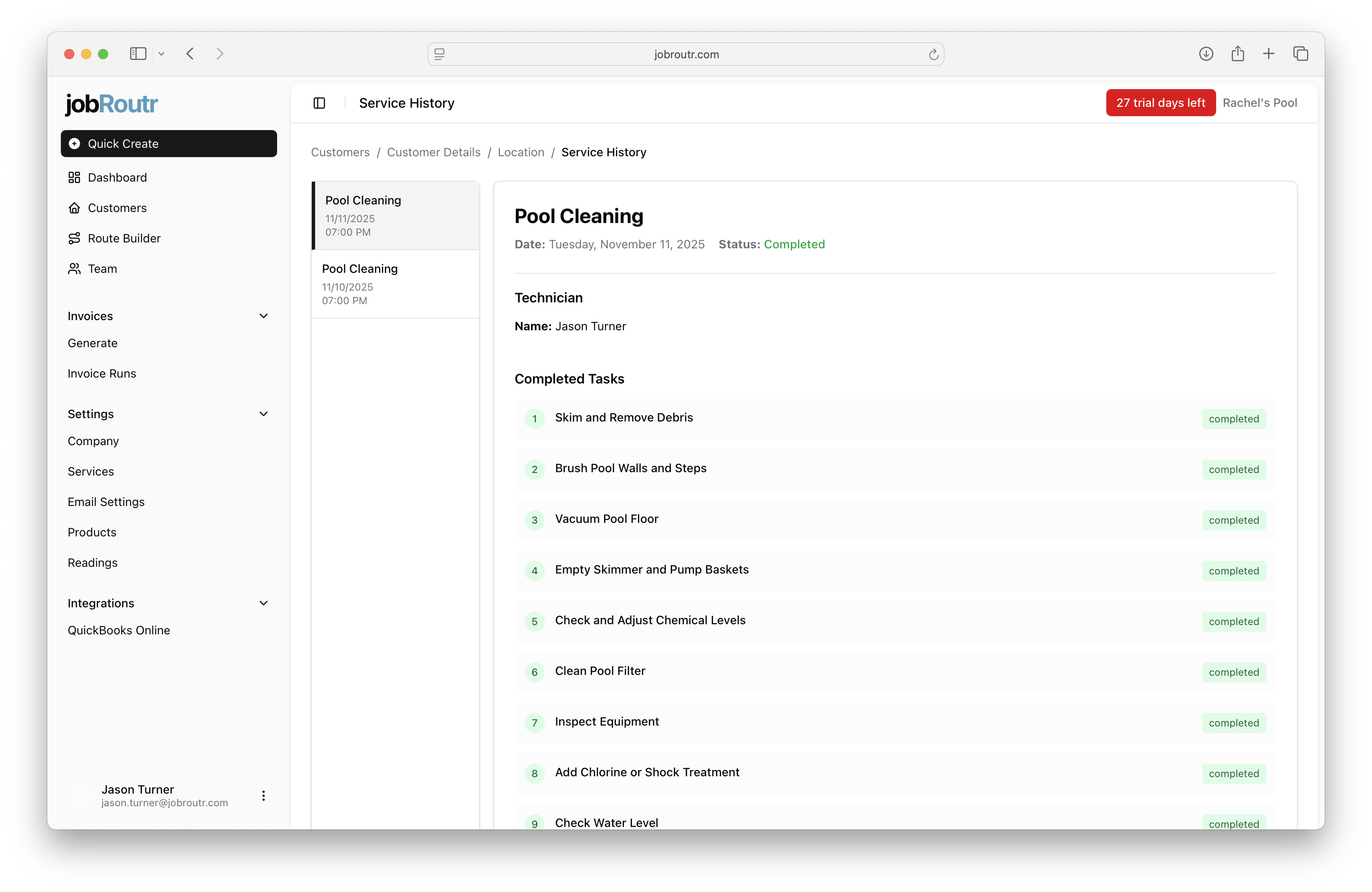This screenshot has height=892, width=1372.
Task: Open Invoice Runs menu item
Action: click(x=102, y=373)
